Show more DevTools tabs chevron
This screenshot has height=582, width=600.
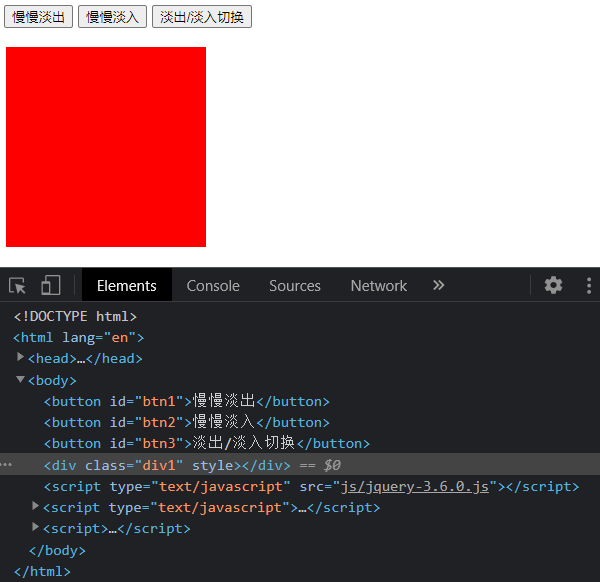439,285
